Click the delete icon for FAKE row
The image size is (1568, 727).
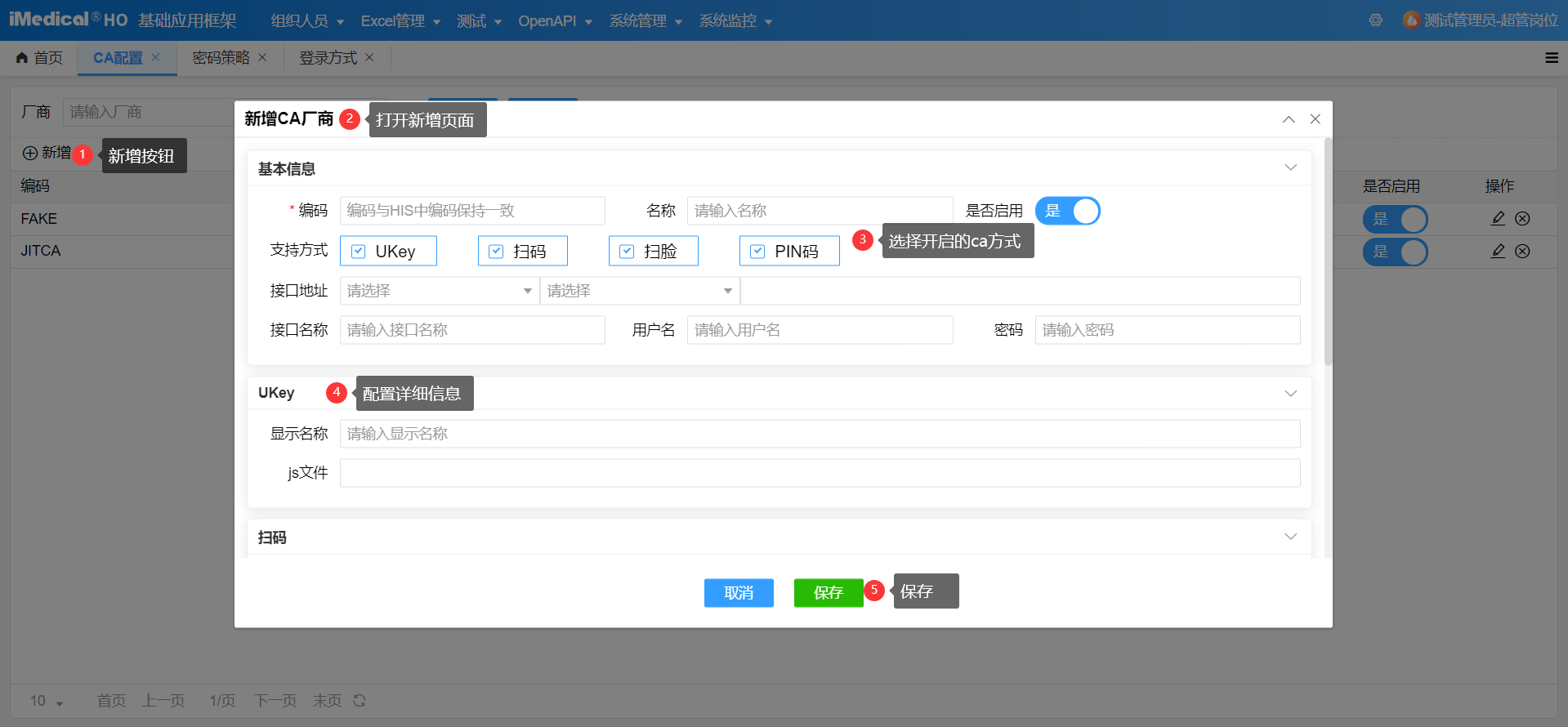click(x=1522, y=218)
